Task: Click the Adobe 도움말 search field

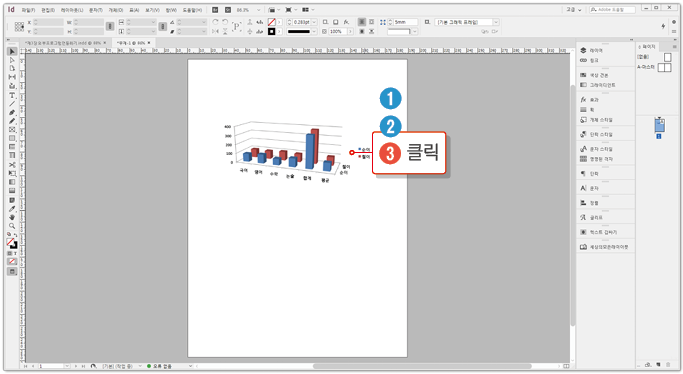Action: tap(612, 9)
